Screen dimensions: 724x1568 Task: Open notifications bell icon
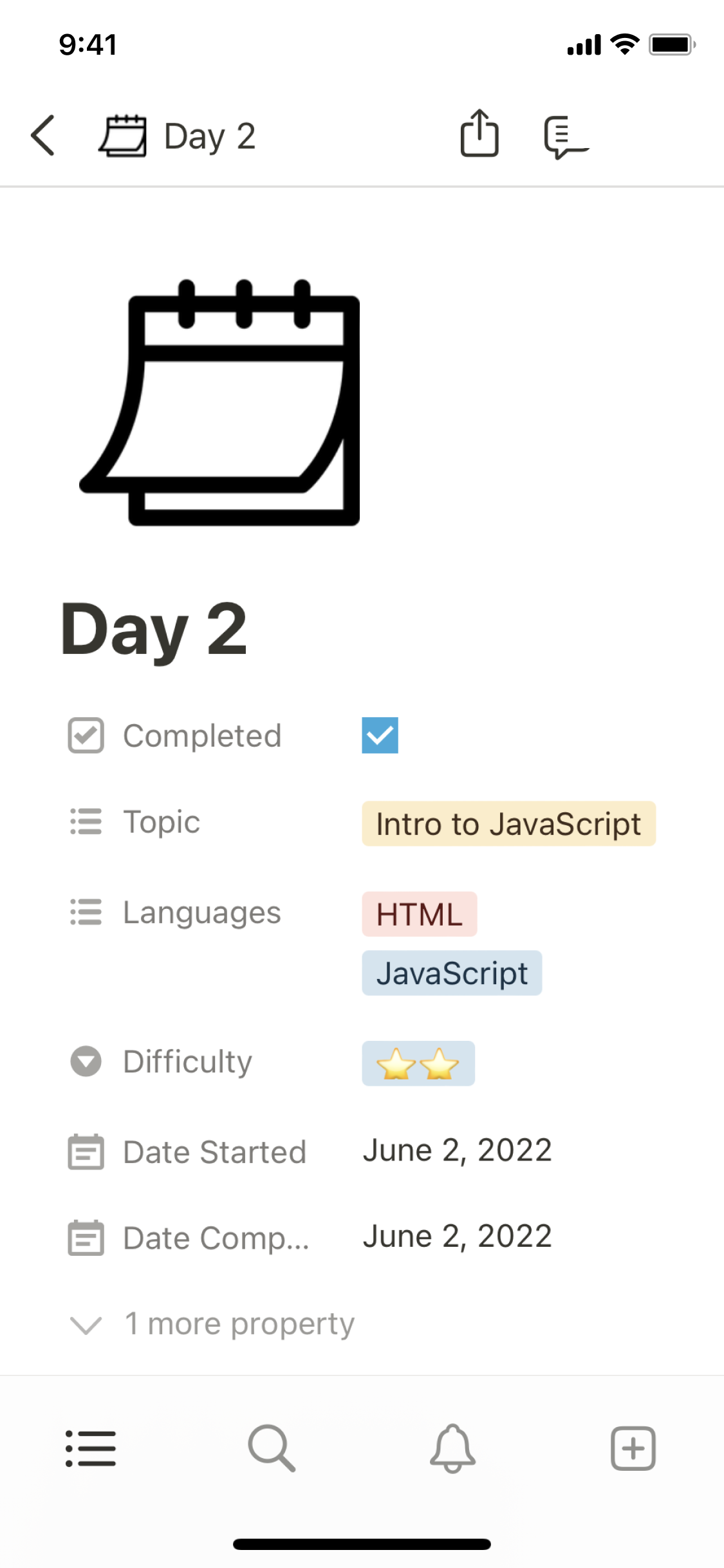click(452, 1448)
